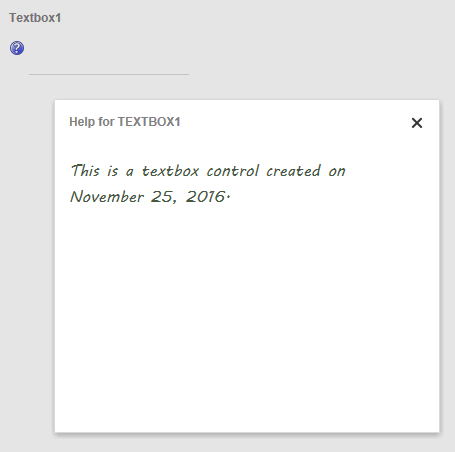Click the year 2016 in help text
This screenshot has height=452, width=455.
click(x=205, y=196)
